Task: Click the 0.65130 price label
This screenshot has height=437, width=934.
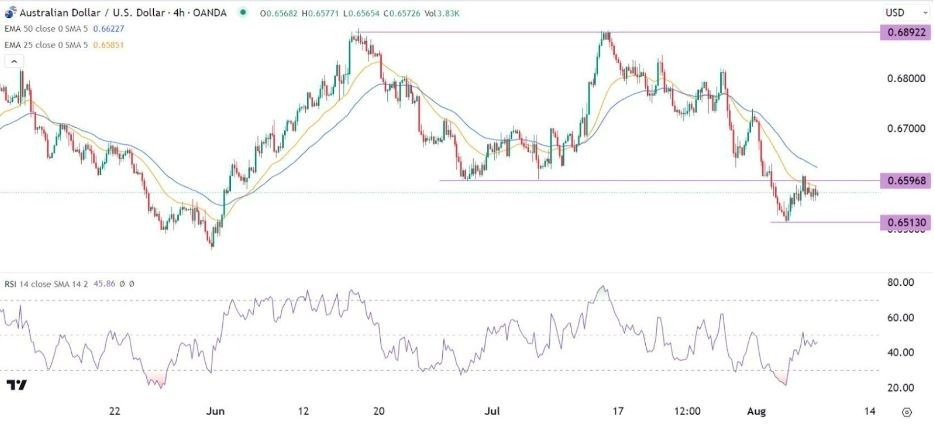Action: point(905,223)
